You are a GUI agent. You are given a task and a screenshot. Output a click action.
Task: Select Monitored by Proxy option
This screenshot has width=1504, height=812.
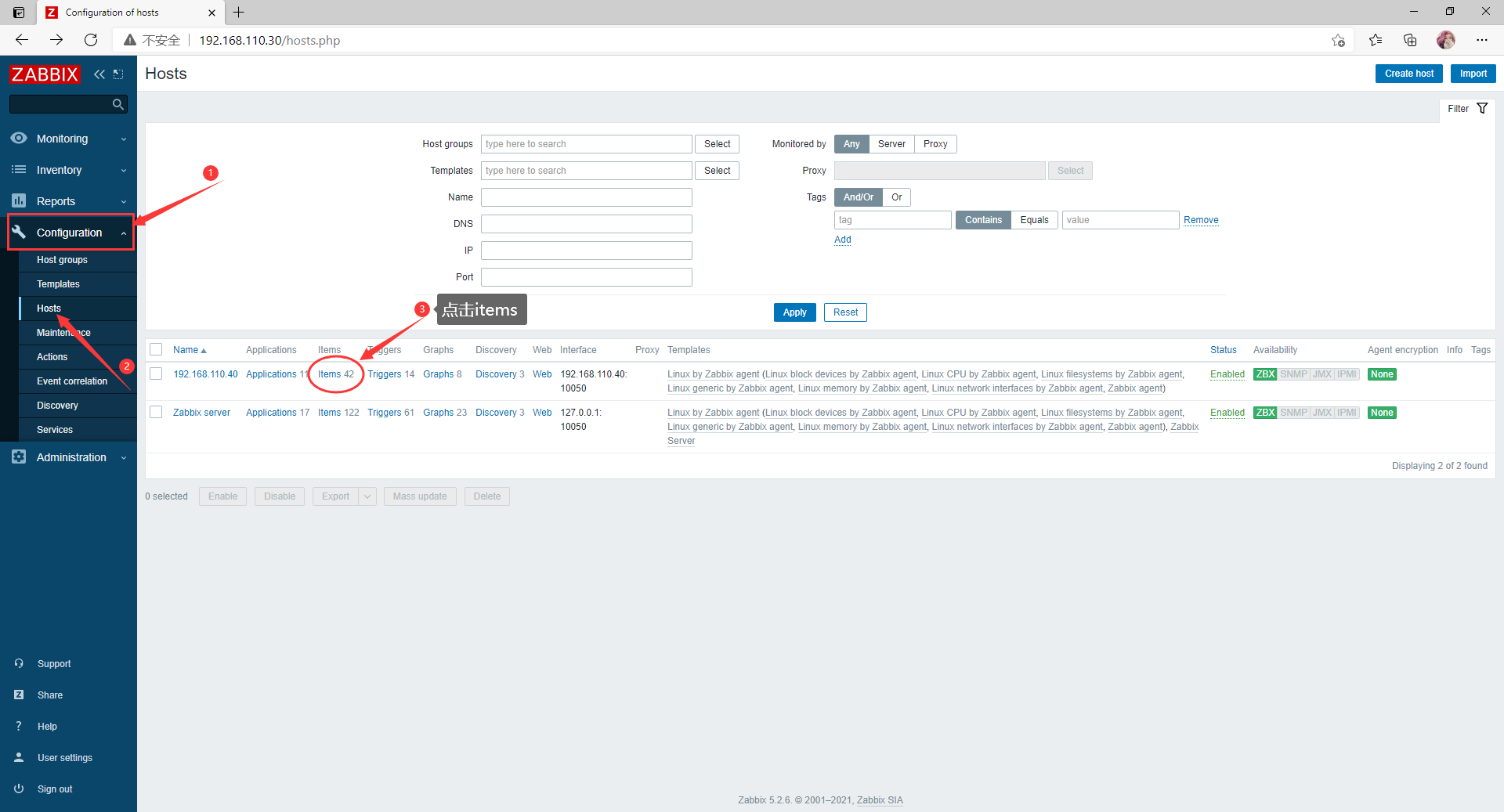click(935, 144)
